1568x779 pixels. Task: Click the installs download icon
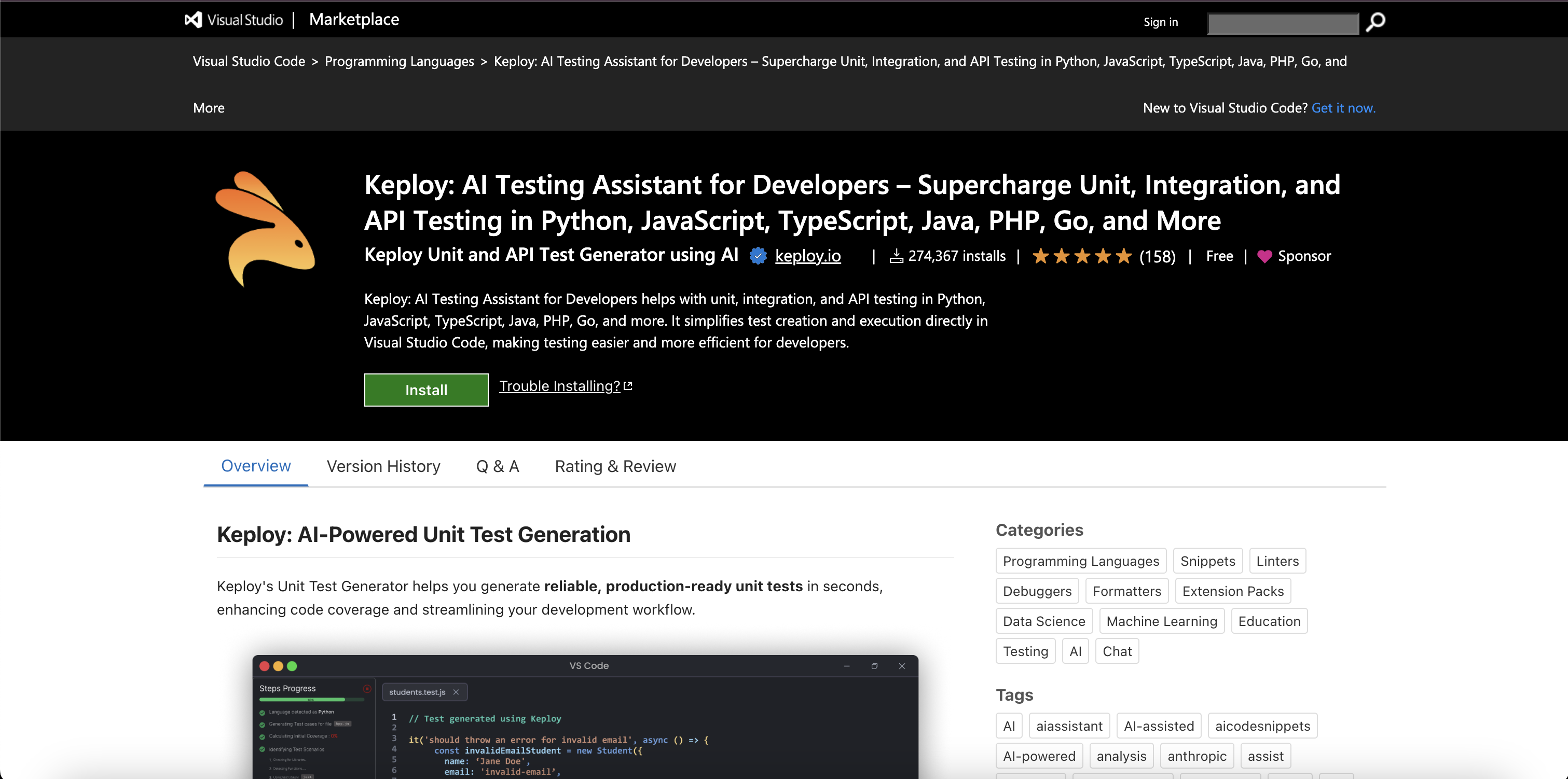[896, 256]
